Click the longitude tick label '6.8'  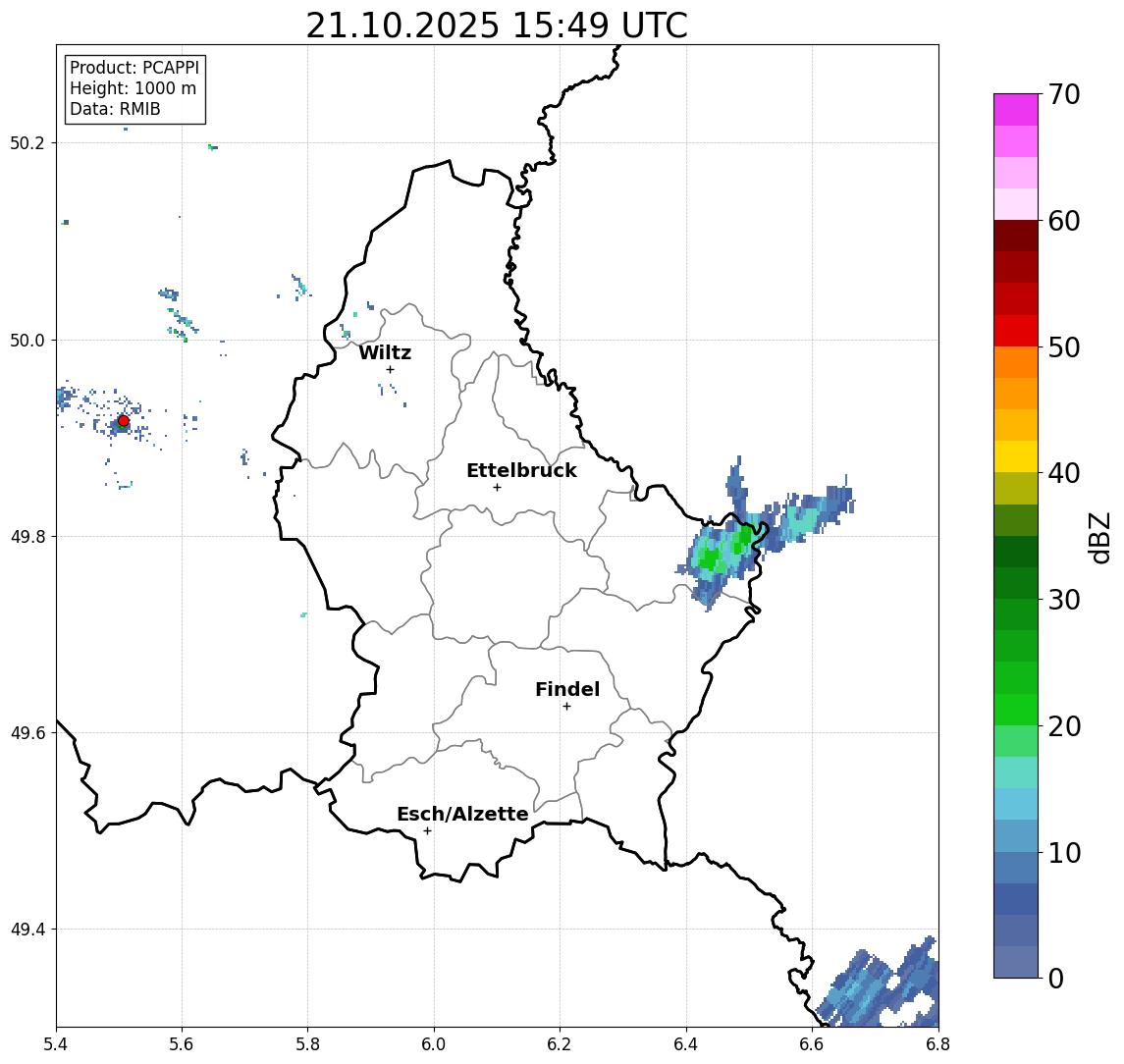[938, 1044]
